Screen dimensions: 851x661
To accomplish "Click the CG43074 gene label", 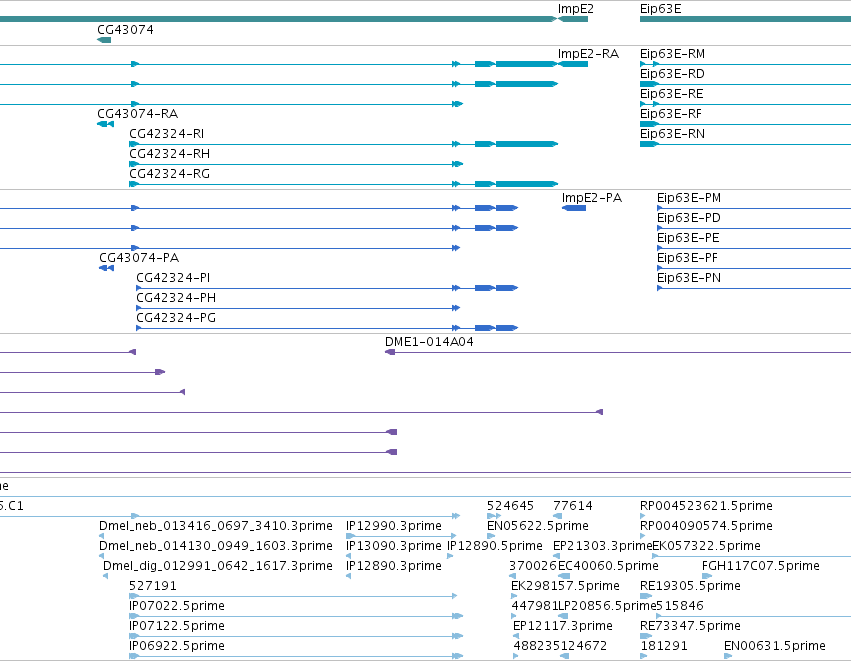I will (x=125, y=30).
